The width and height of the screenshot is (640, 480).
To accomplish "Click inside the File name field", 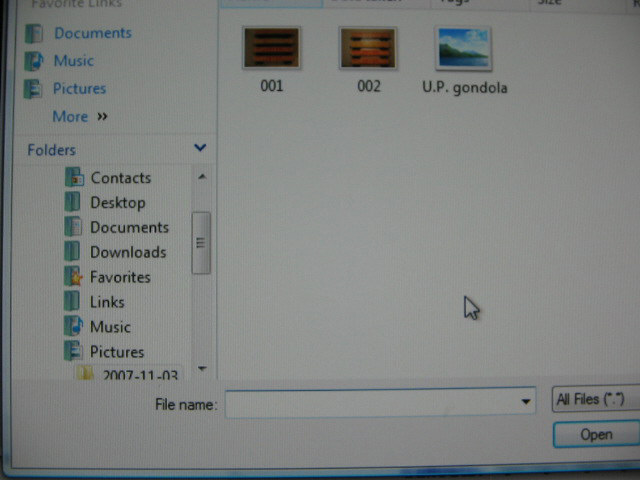I will [370, 404].
